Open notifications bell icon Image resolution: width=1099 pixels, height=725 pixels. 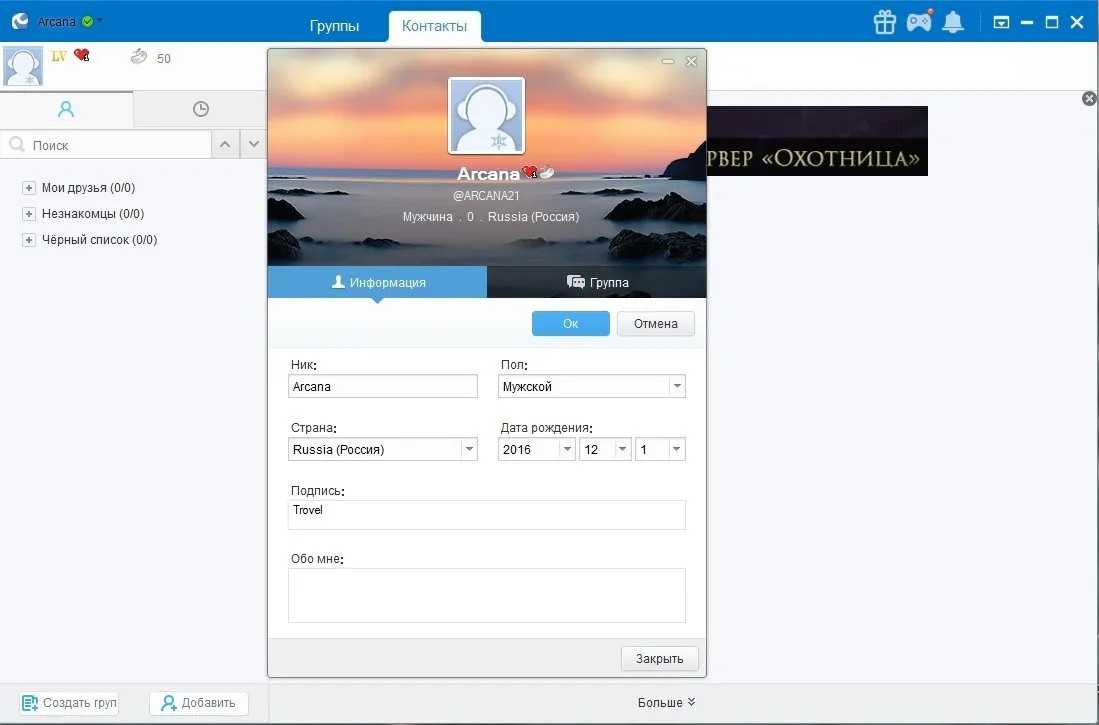(x=953, y=22)
